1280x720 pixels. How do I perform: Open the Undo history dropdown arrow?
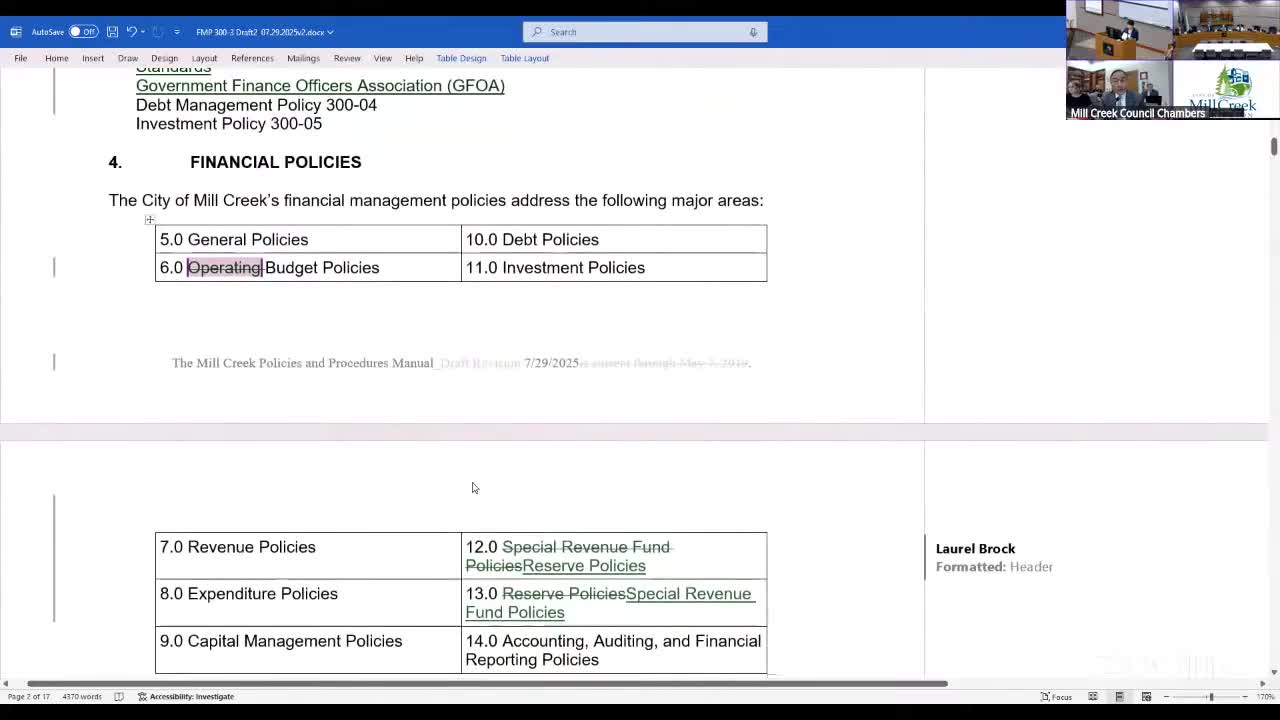tap(142, 32)
